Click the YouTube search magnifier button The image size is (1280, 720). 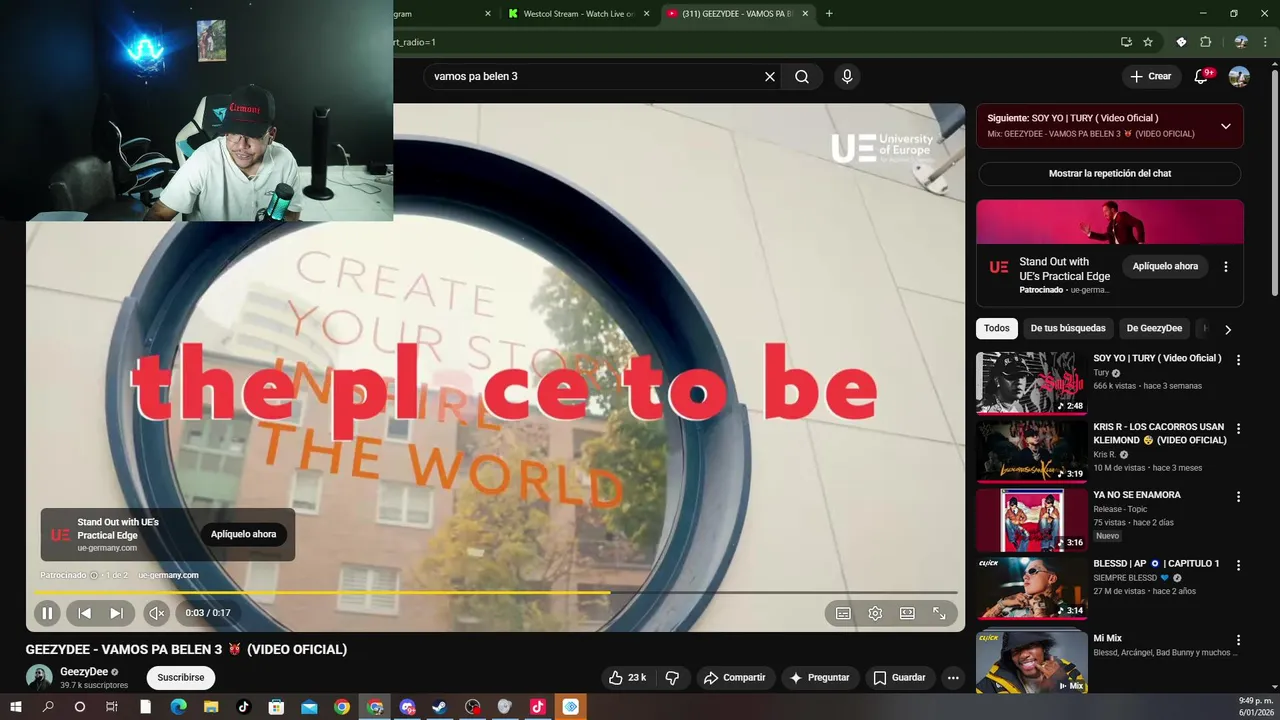coord(802,77)
